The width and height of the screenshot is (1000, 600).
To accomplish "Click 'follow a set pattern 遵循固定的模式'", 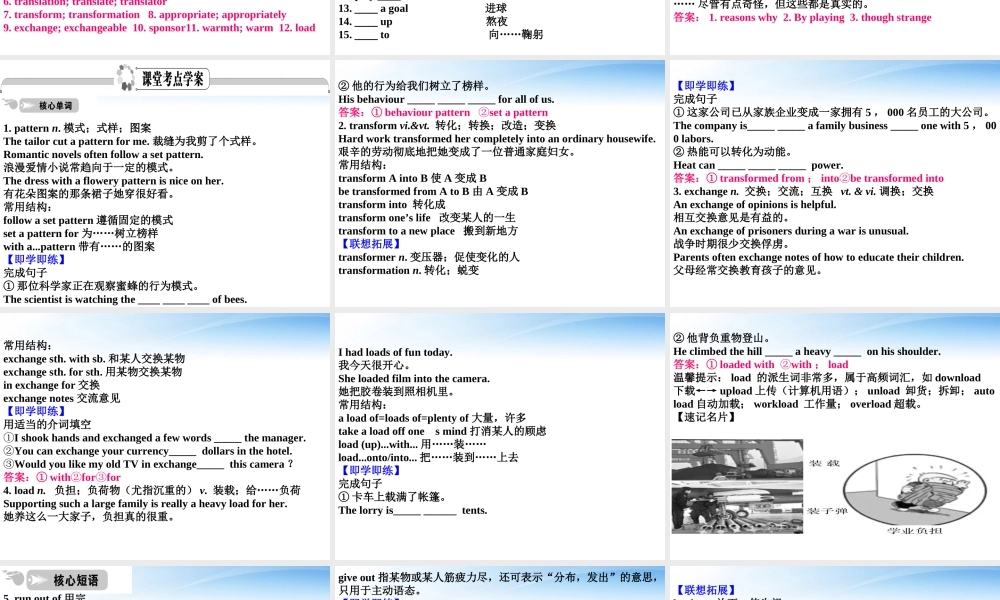I will (x=88, y=220).
